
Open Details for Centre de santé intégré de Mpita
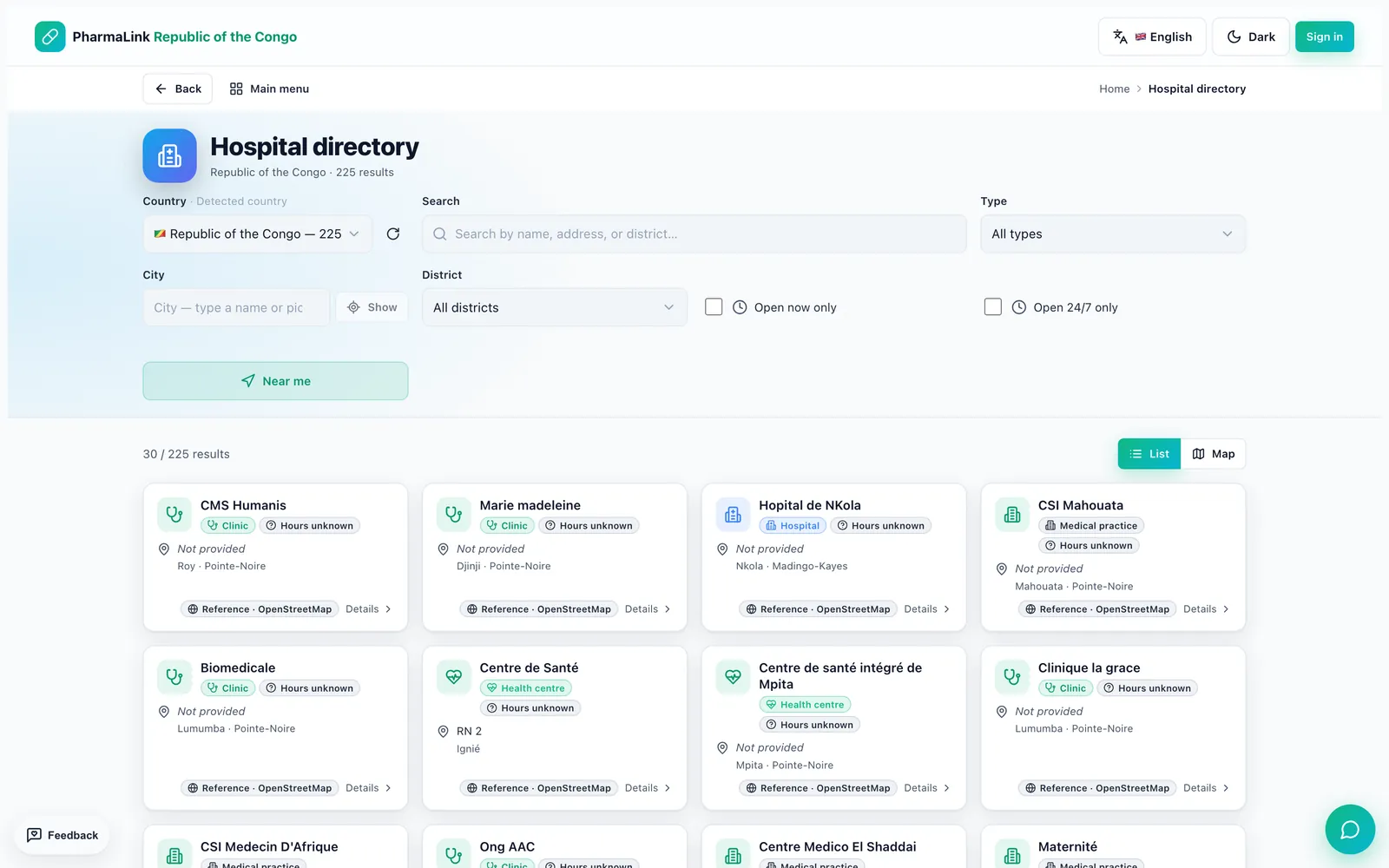click(927, 788)
